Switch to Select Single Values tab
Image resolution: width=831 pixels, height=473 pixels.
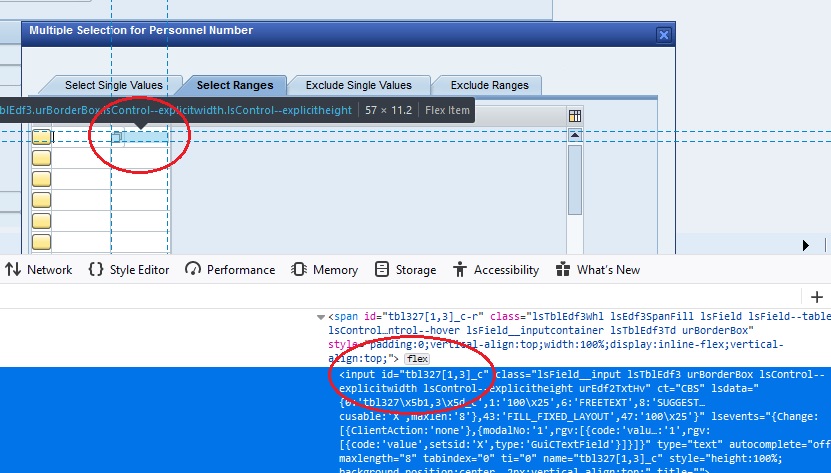coord(113,85)
